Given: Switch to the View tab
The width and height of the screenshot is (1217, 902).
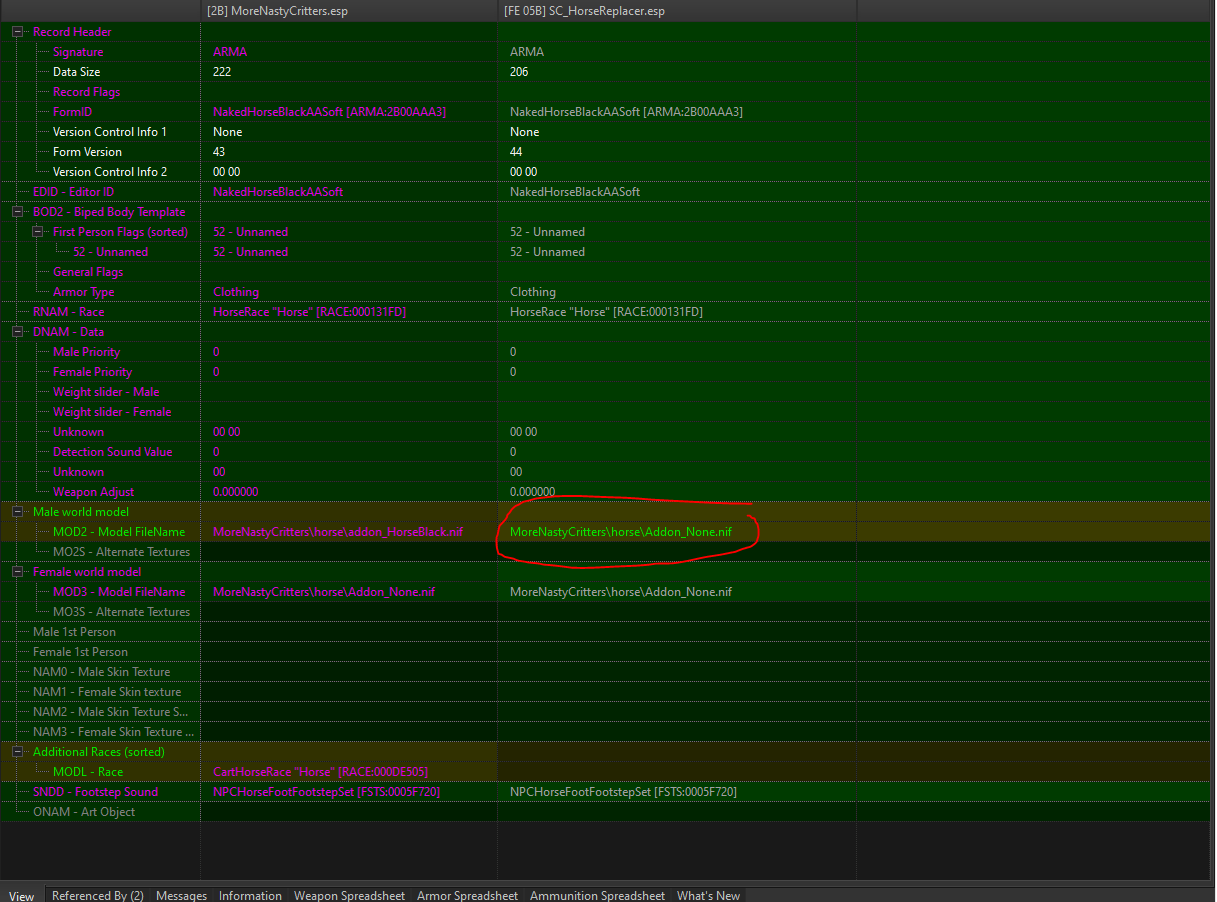Looking at the screenshot, I should click(x=21, y=895).
